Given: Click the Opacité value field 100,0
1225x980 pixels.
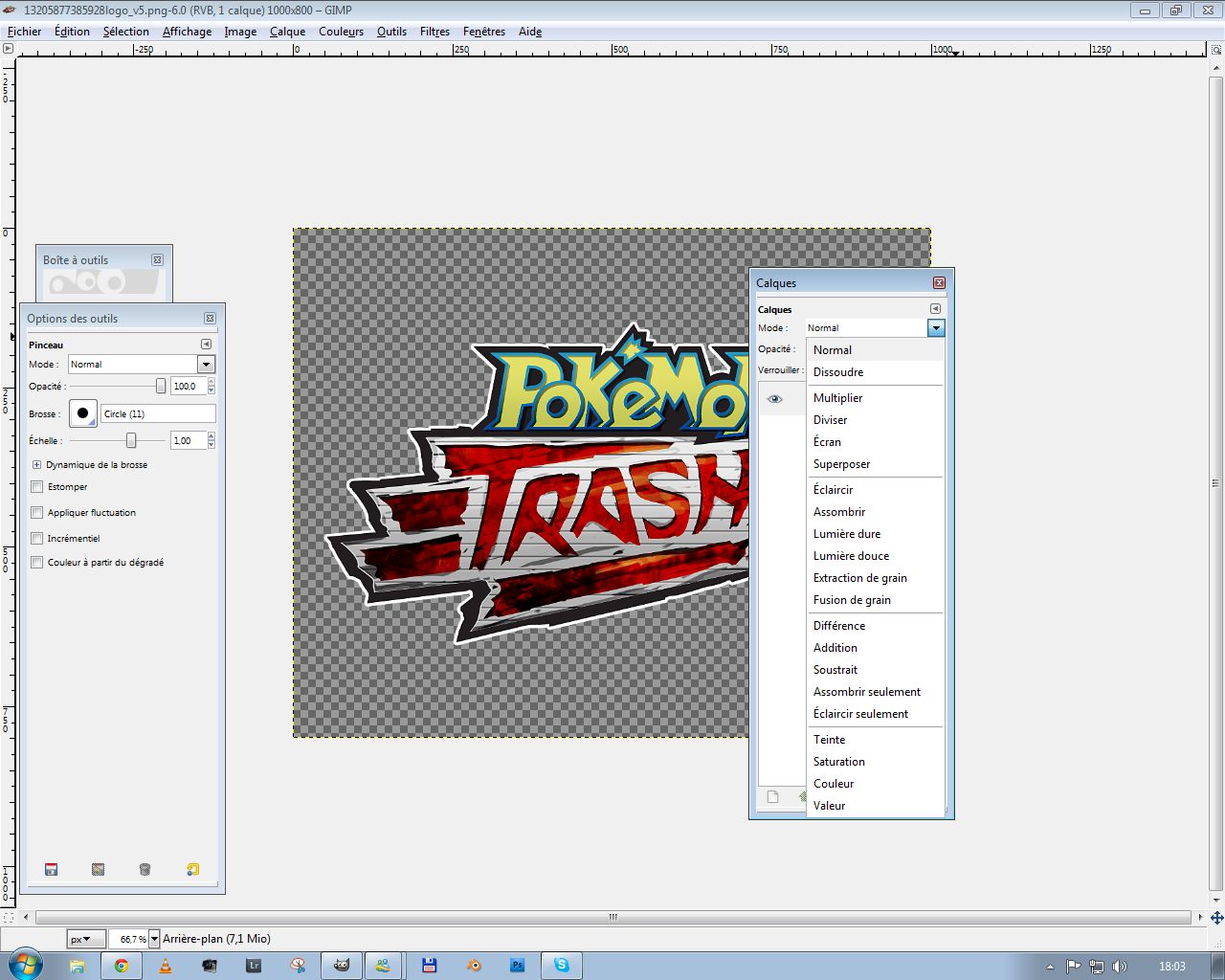Looking at the screenshot, I should (x=189, y=387).
